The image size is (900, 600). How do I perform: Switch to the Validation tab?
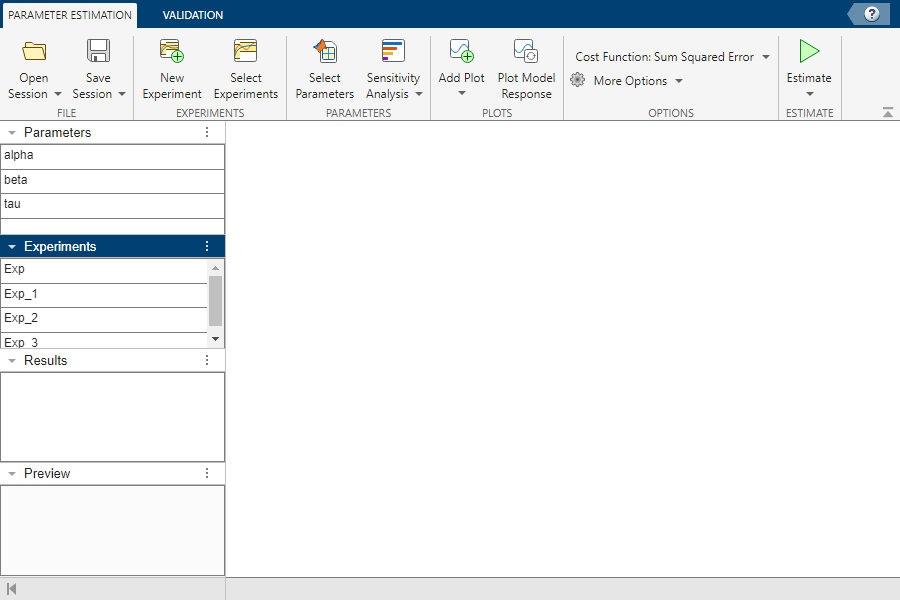click(193, 15)
